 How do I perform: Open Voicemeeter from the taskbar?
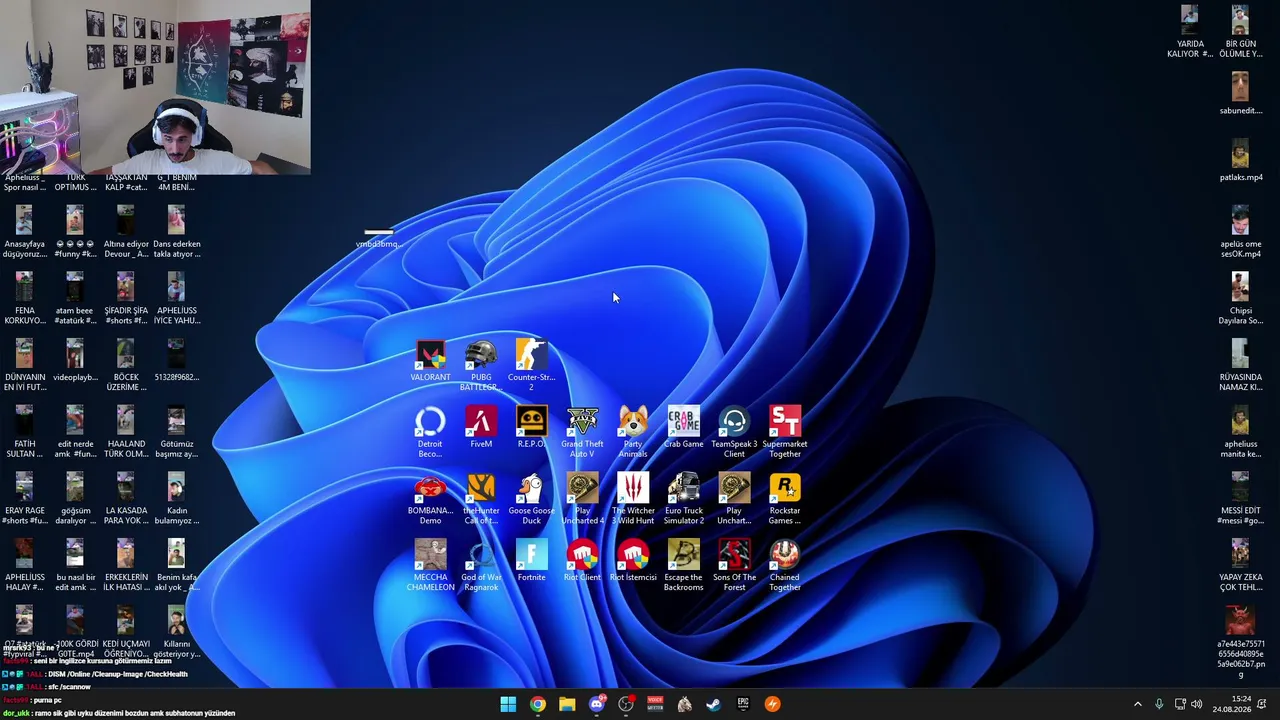[x=655, y=704]
